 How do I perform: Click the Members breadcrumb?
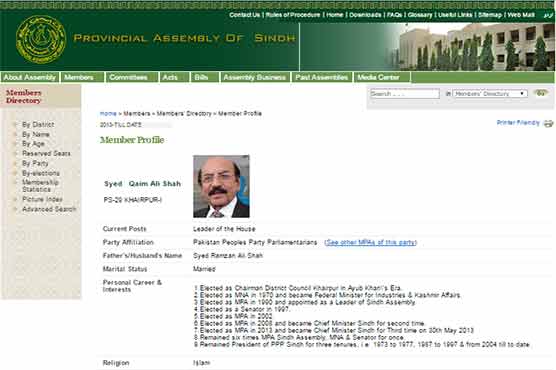tap(137, 114)
